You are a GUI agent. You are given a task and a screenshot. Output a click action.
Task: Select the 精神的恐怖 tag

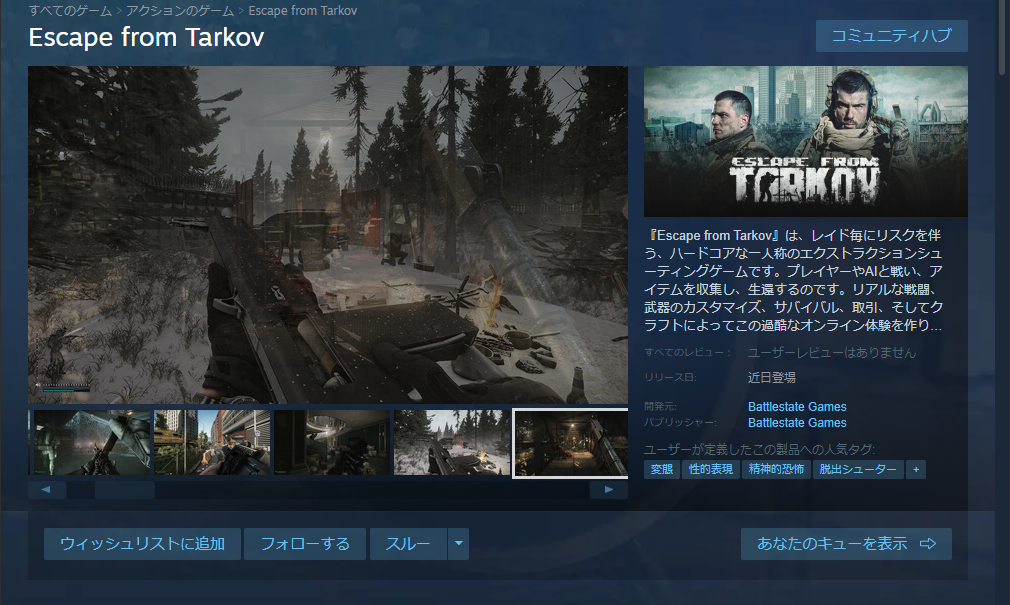[776, 469]
